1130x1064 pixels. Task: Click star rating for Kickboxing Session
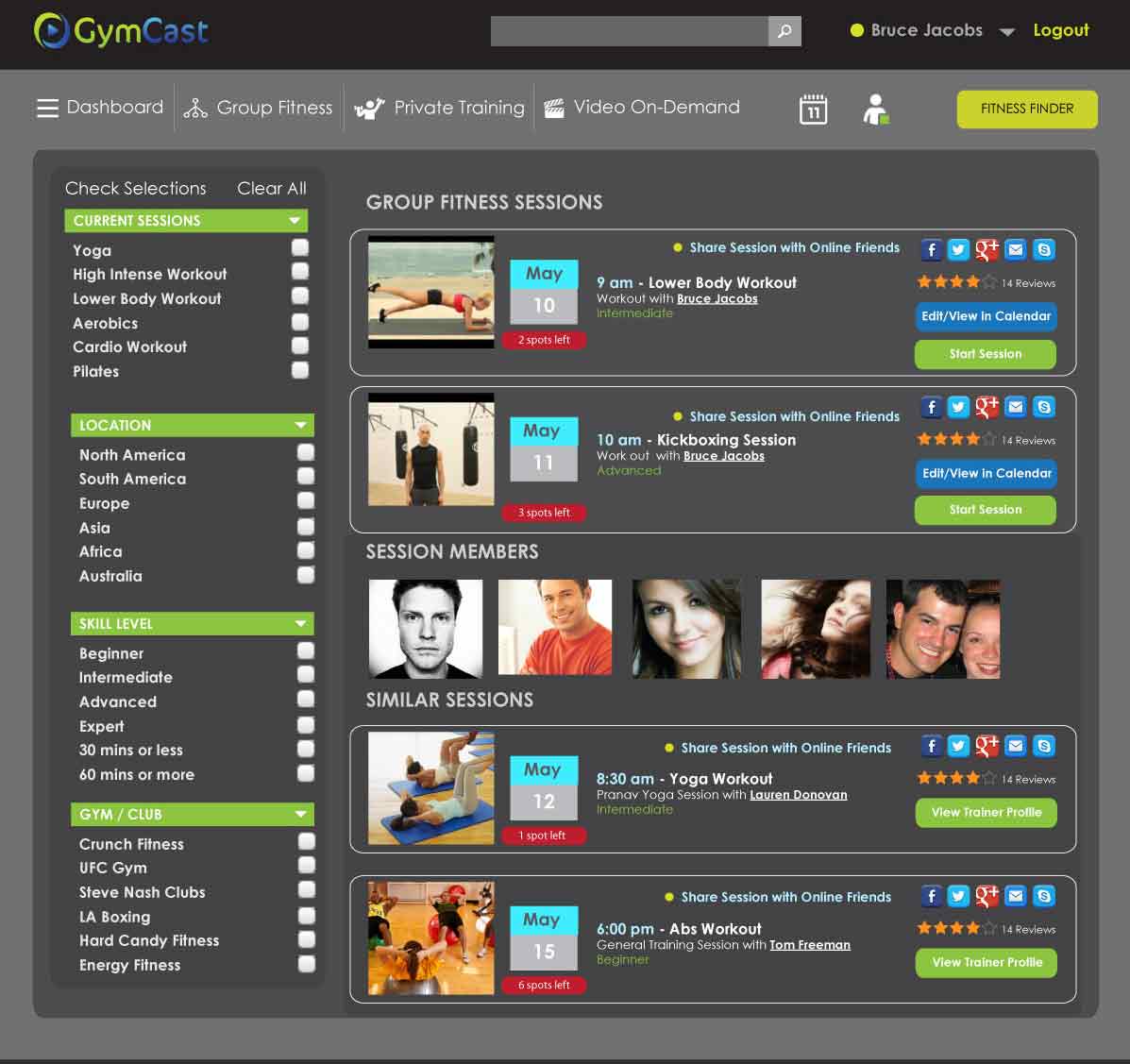tap(957, 439)
